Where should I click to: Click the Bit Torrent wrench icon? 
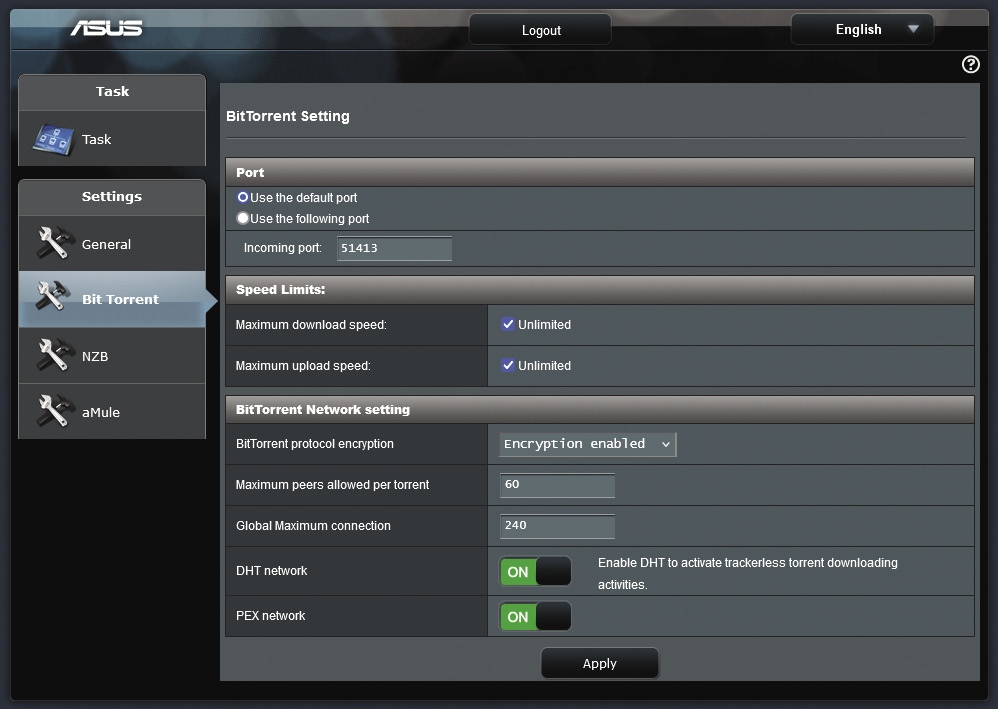[54, 297]
